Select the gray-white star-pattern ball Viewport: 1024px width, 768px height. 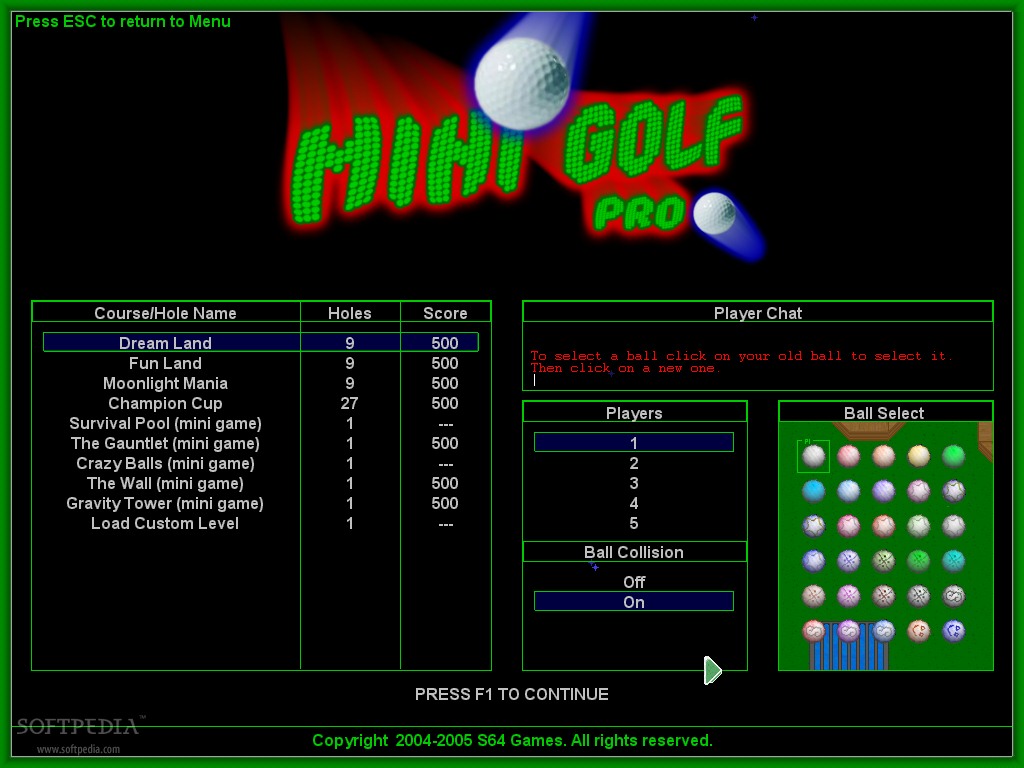(x=953, y=526)
